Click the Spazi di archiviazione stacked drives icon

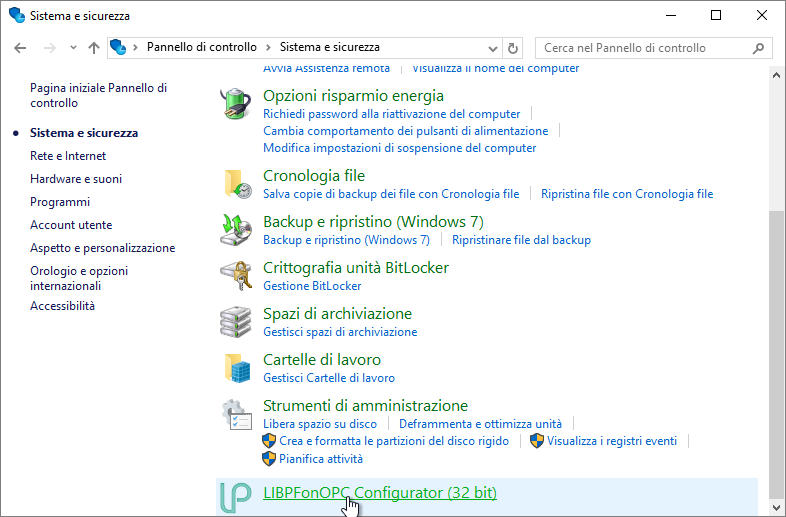[x=236, y=322]
